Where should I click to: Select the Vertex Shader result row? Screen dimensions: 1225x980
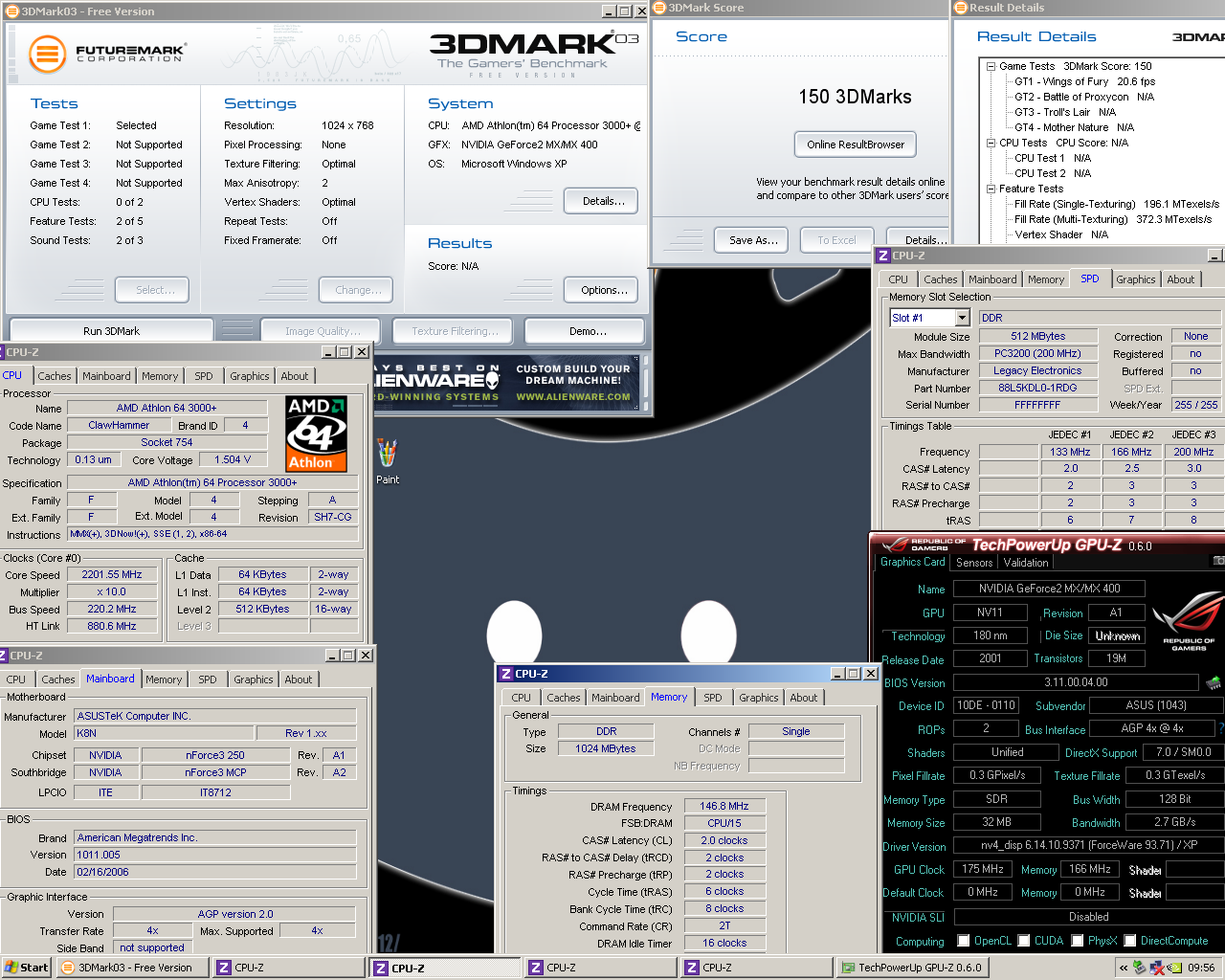coord(1061,234)
